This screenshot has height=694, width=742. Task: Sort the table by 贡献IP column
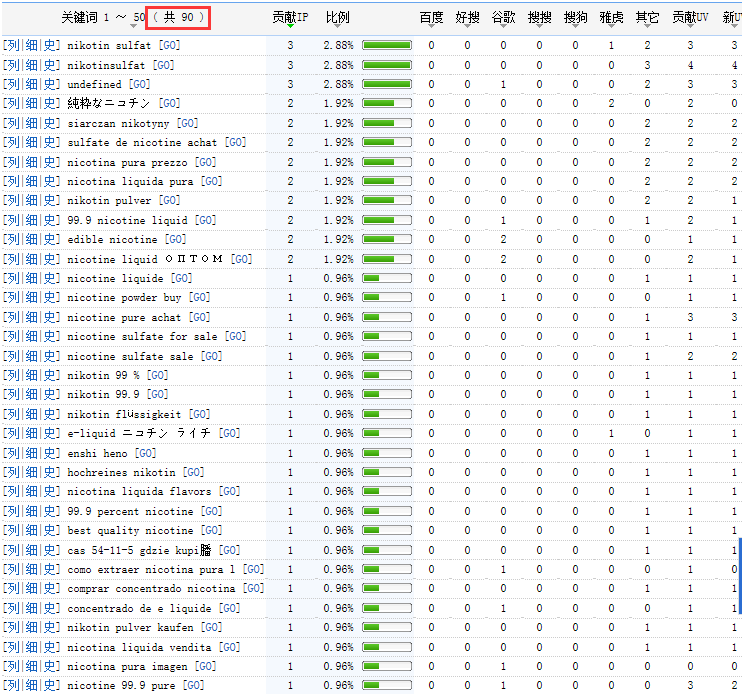pos(290,18)
